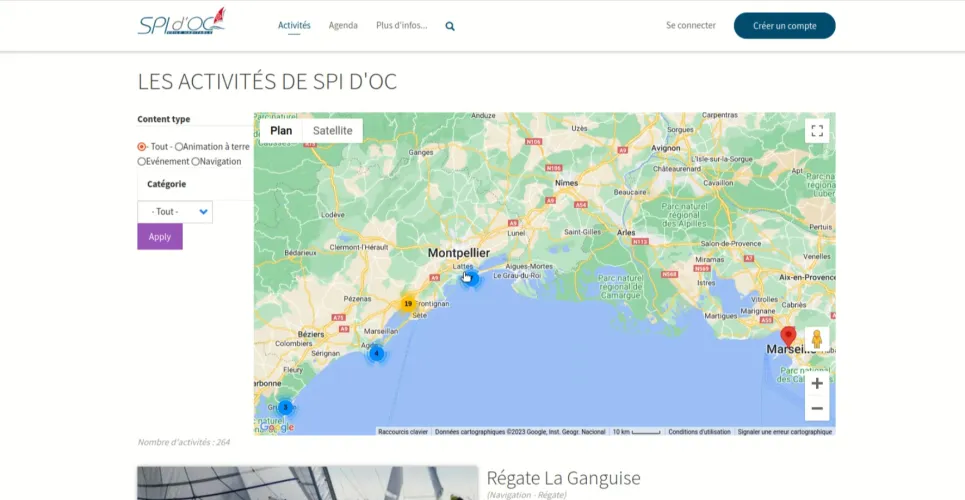Choose the Evénement radio option
The width and height of the screenshot is (965, 500).
point(142,161)
